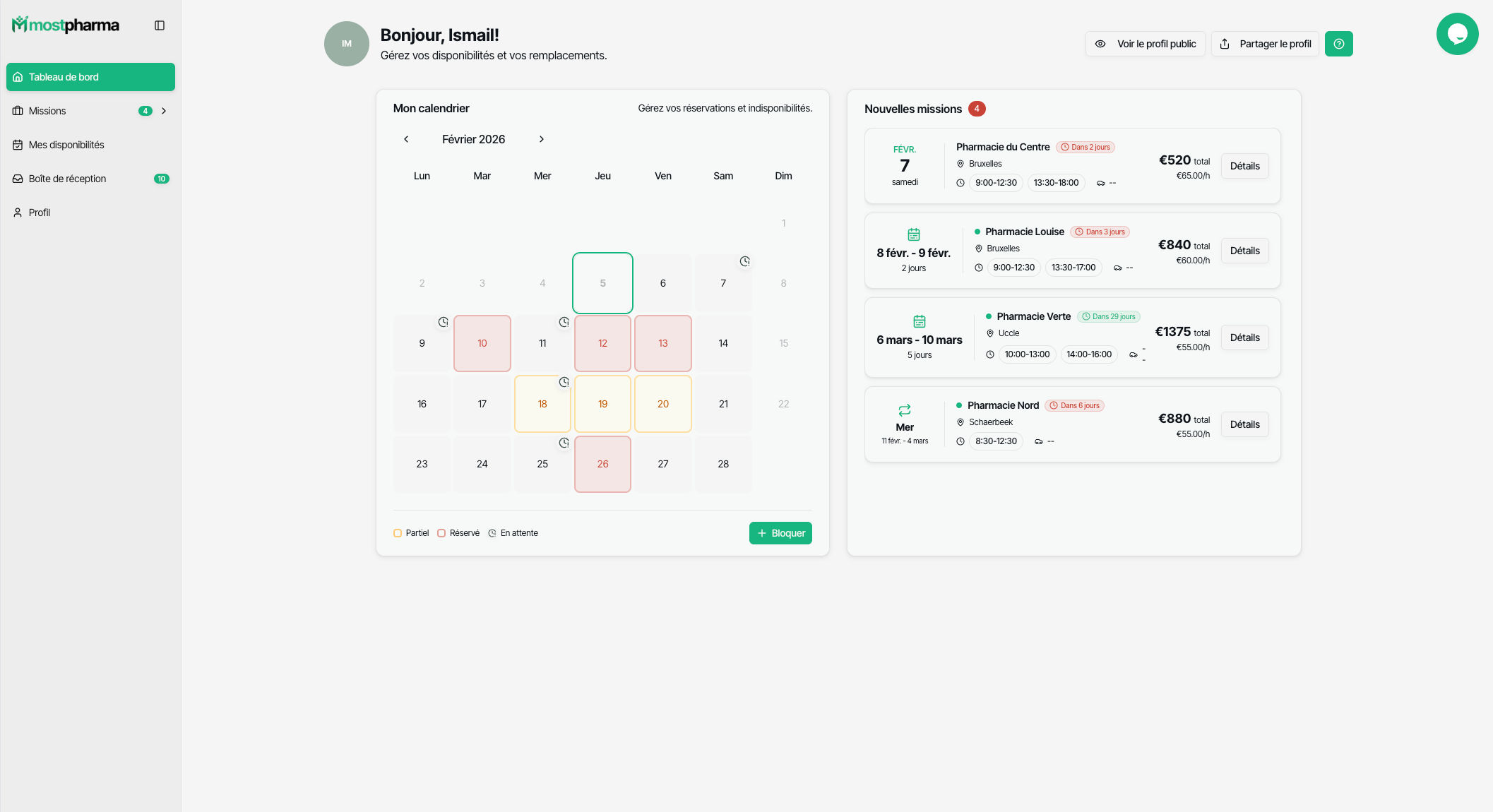1493x812 pixels.
Task: Click Partager le profil button
Action: click(x=1265, y=44)
